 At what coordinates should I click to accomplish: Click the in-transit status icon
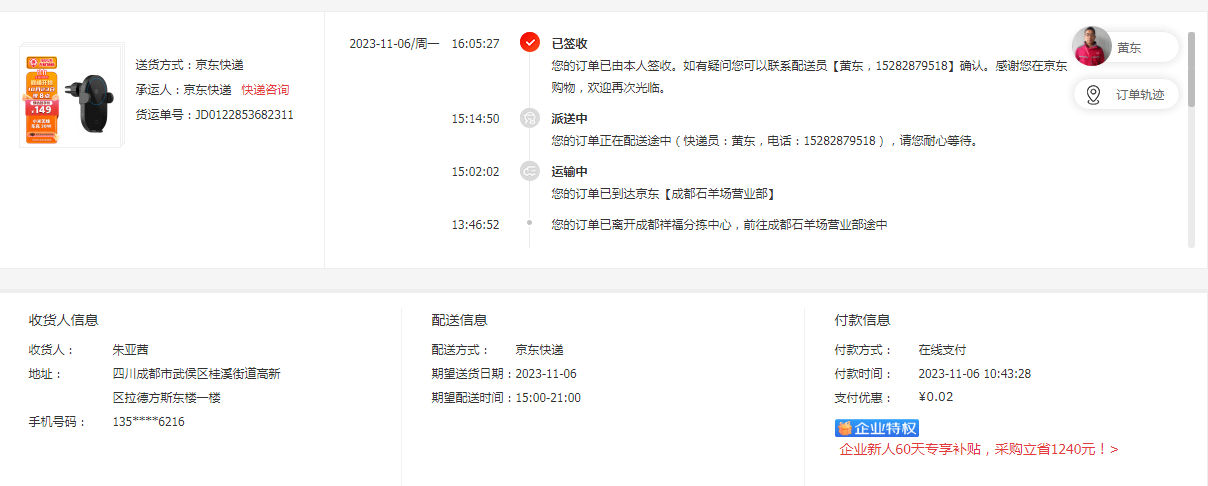click(x=529, y=171)
